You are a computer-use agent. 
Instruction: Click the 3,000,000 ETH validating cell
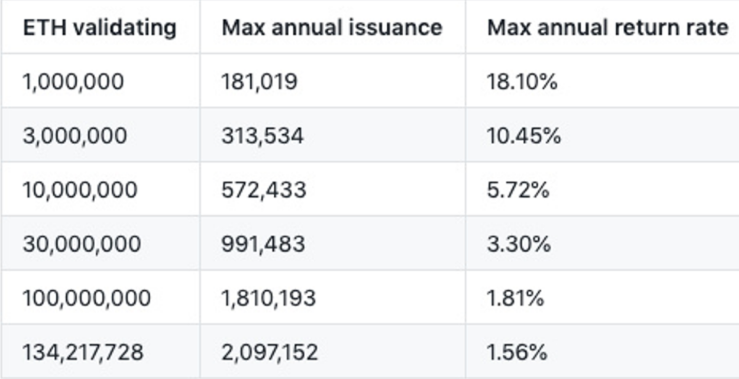point(74,136)
